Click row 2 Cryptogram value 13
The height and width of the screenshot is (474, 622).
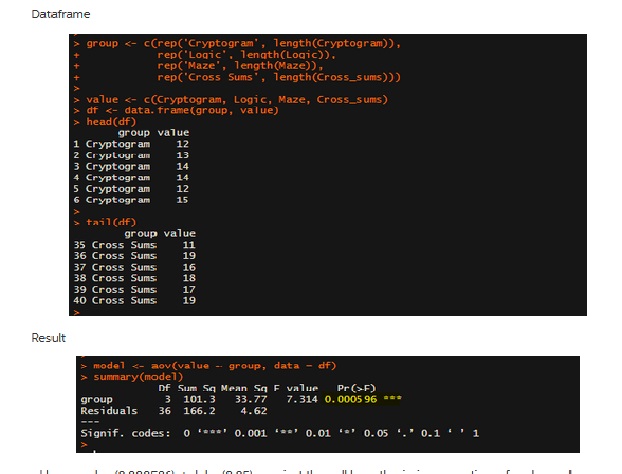coord(131,155)
